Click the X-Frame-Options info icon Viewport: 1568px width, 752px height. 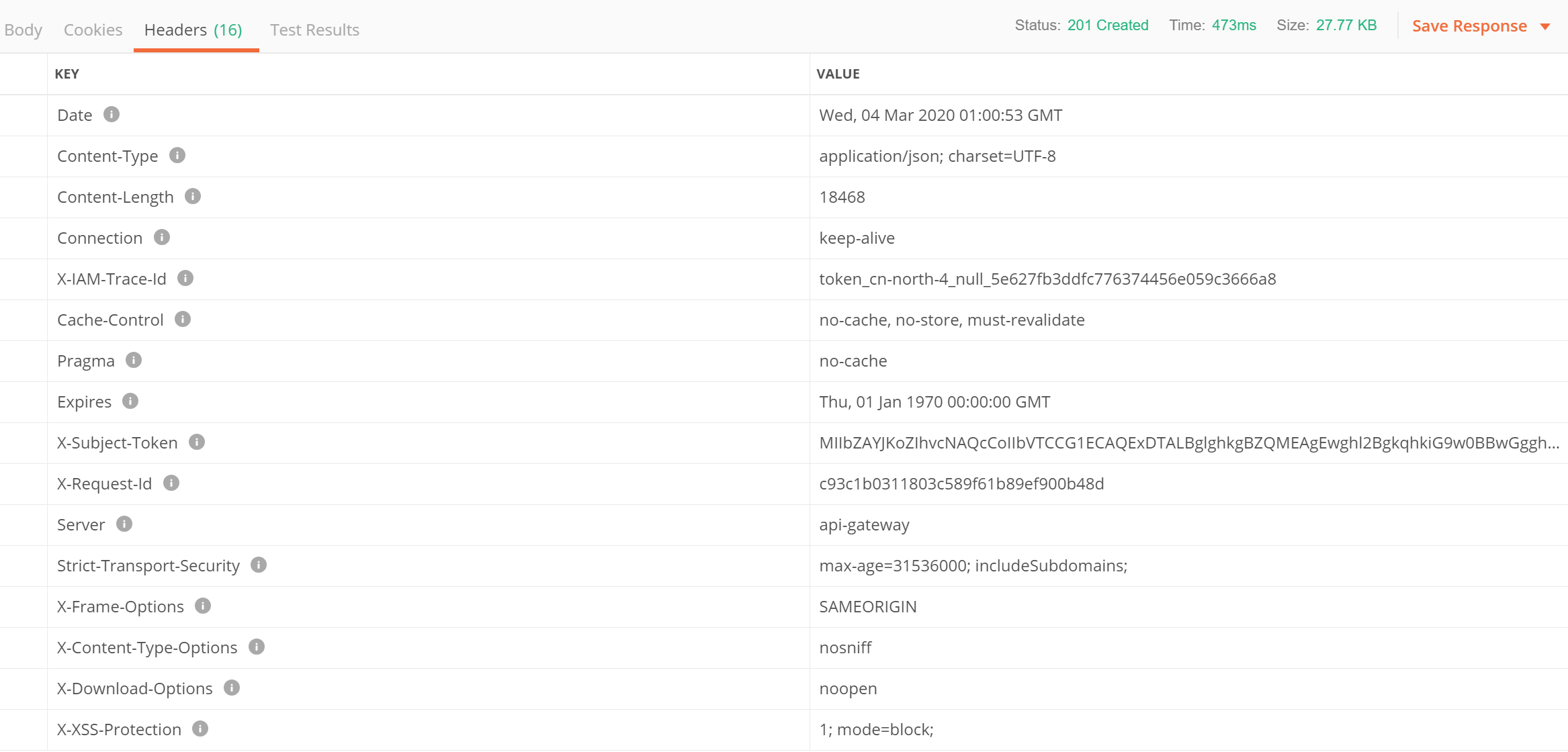pyautogui.click(x=203, y=606)
